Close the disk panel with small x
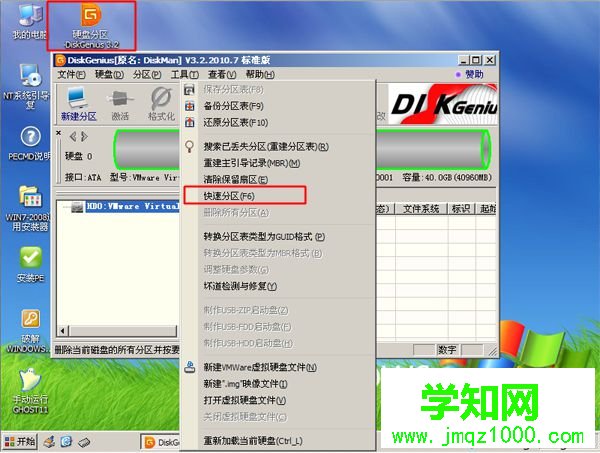 pos(59,133)
